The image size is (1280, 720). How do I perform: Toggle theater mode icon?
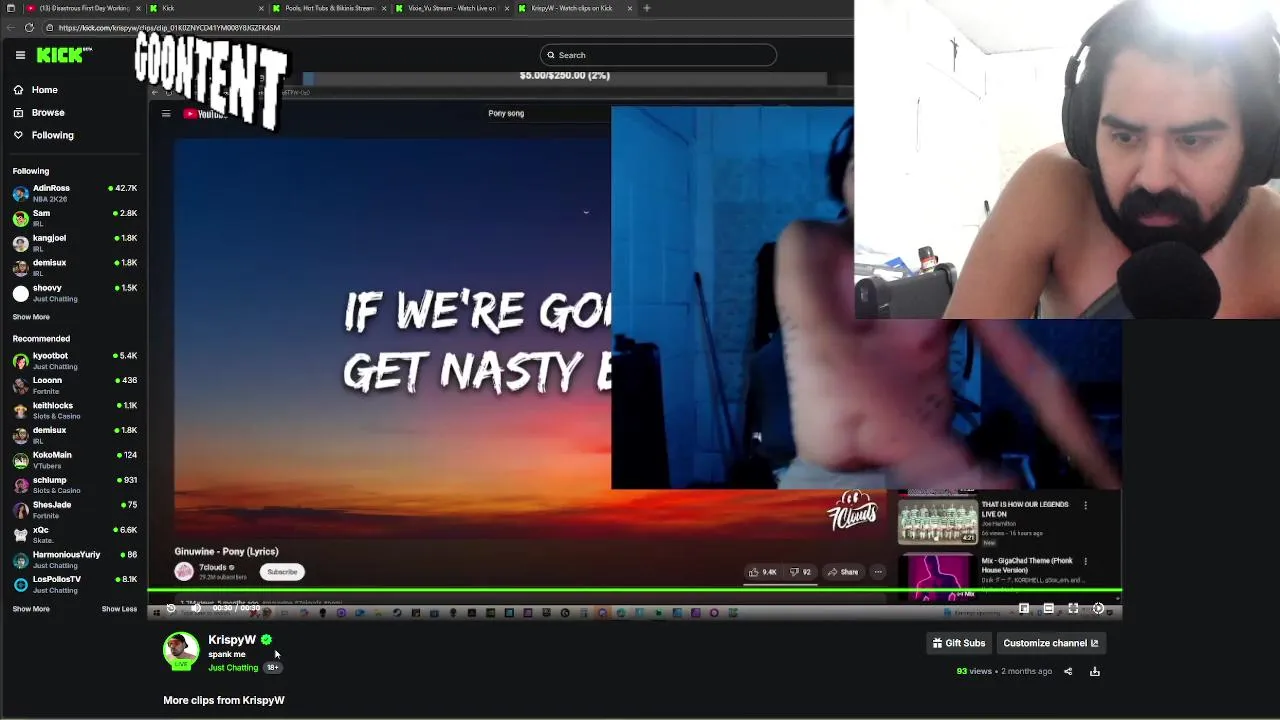(x=1048, y=608)
